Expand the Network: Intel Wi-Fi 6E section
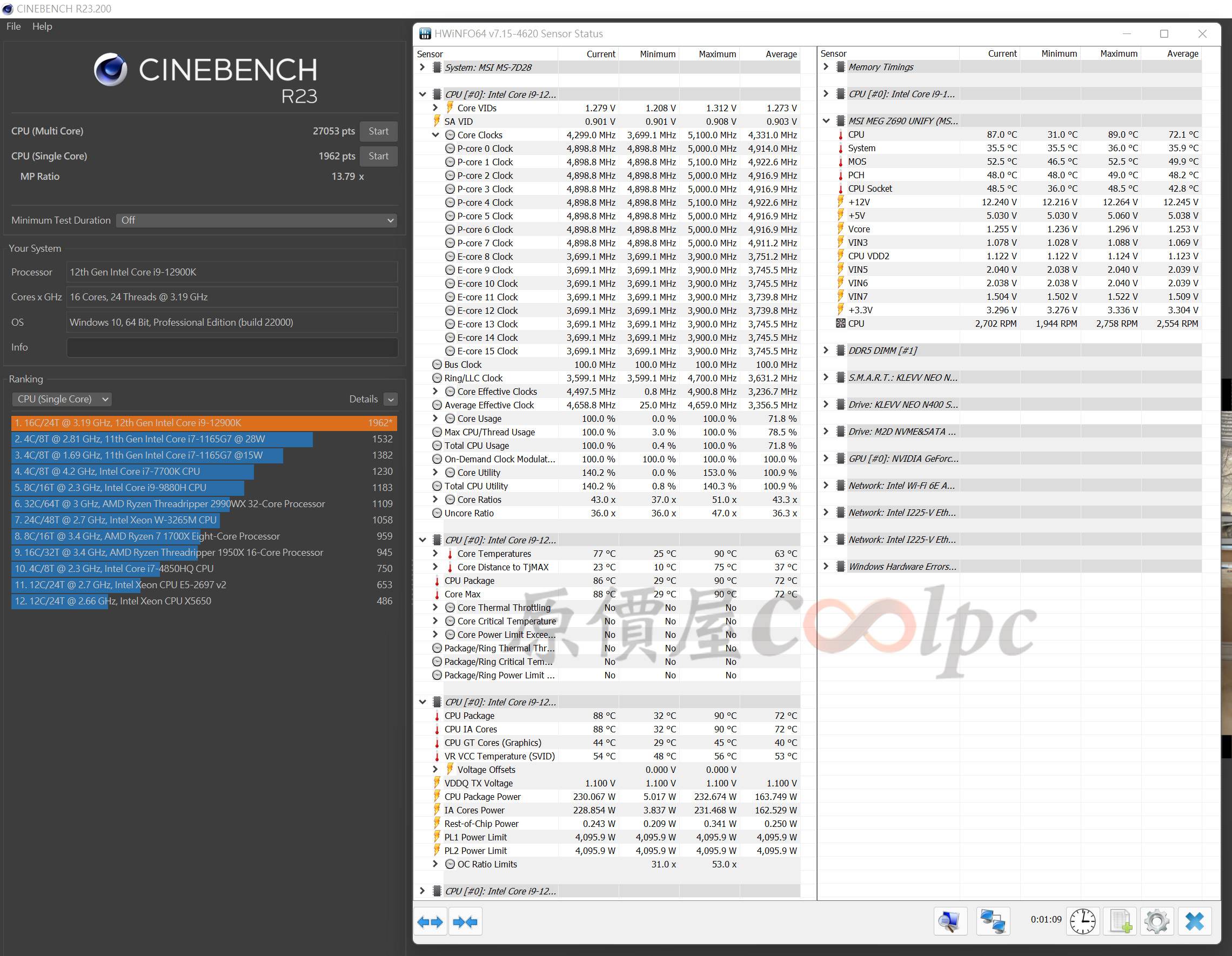Image resolution: width=1232 pixels, height=956 pixels. click(x=826, y=486)
